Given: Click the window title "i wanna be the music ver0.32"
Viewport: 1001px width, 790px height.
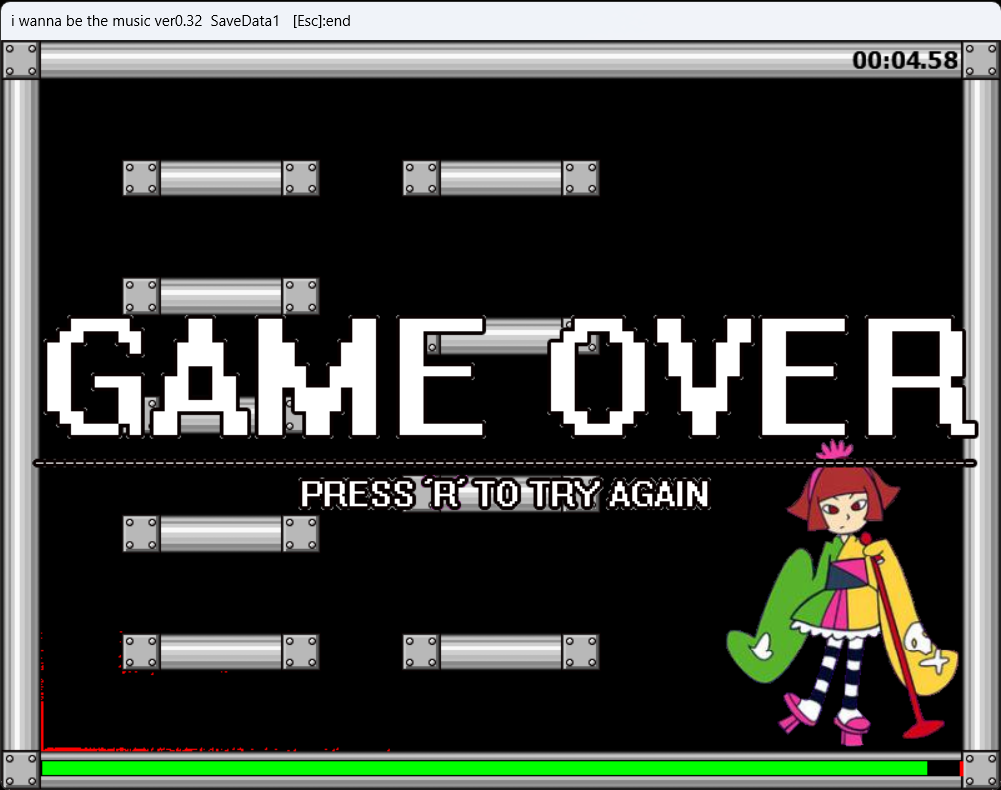Looking at the screenshot, I should pos(107,20).
